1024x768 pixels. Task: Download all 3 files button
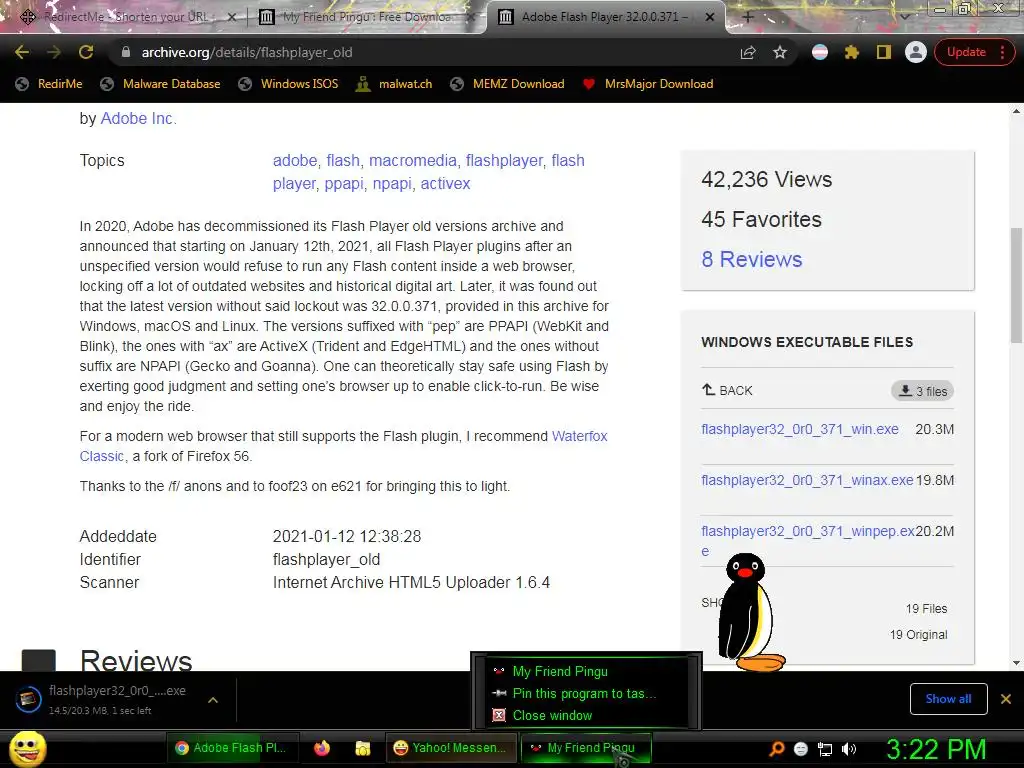point(922,391)
